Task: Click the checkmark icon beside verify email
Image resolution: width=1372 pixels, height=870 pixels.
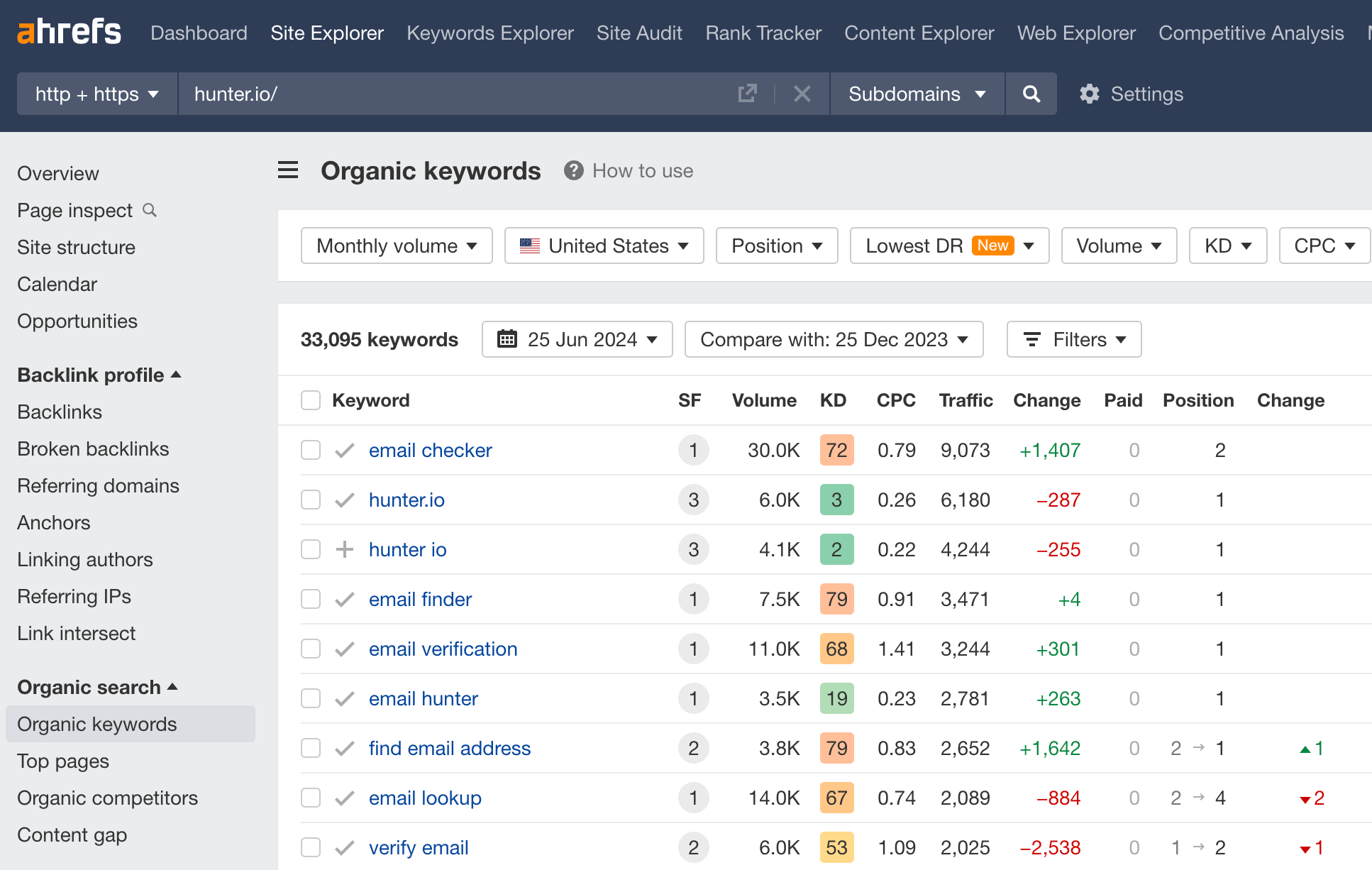Action: 345,848
